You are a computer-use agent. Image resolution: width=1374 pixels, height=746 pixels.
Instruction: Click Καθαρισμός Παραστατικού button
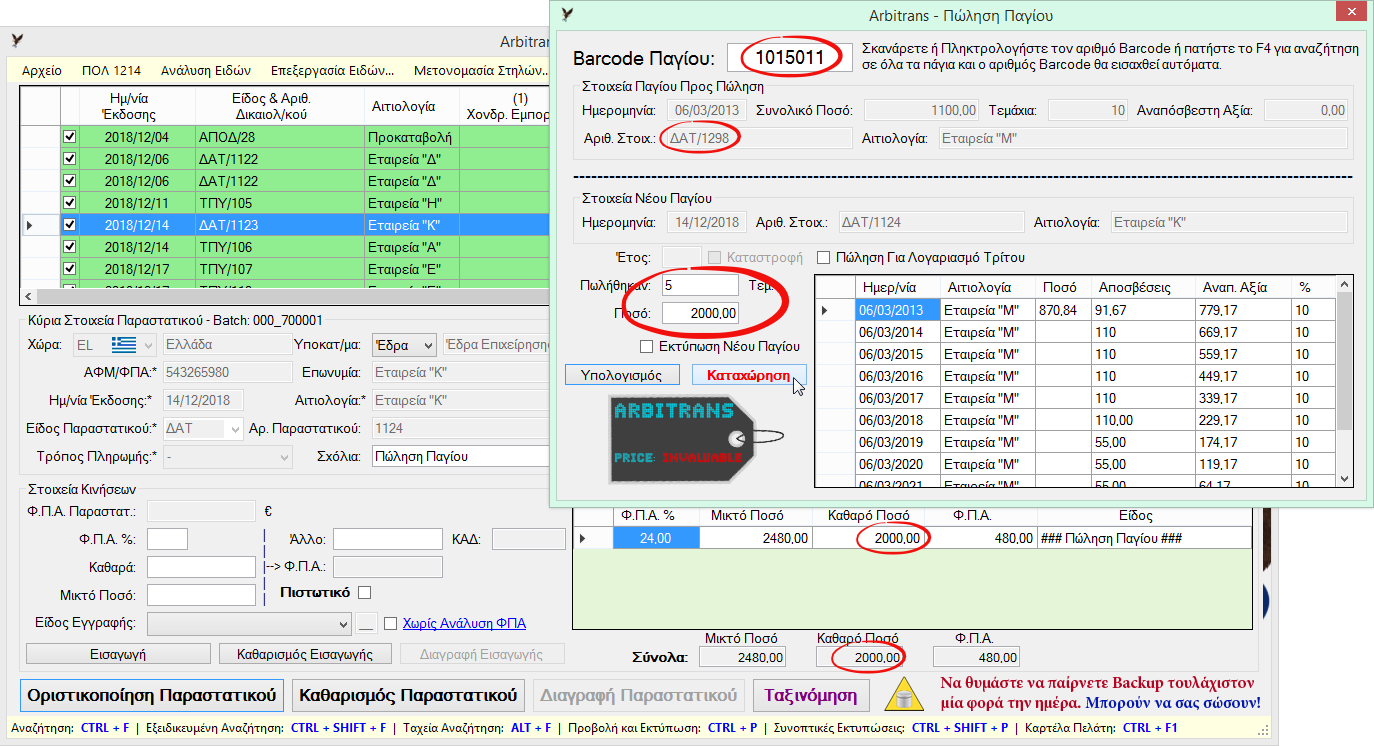408,694
